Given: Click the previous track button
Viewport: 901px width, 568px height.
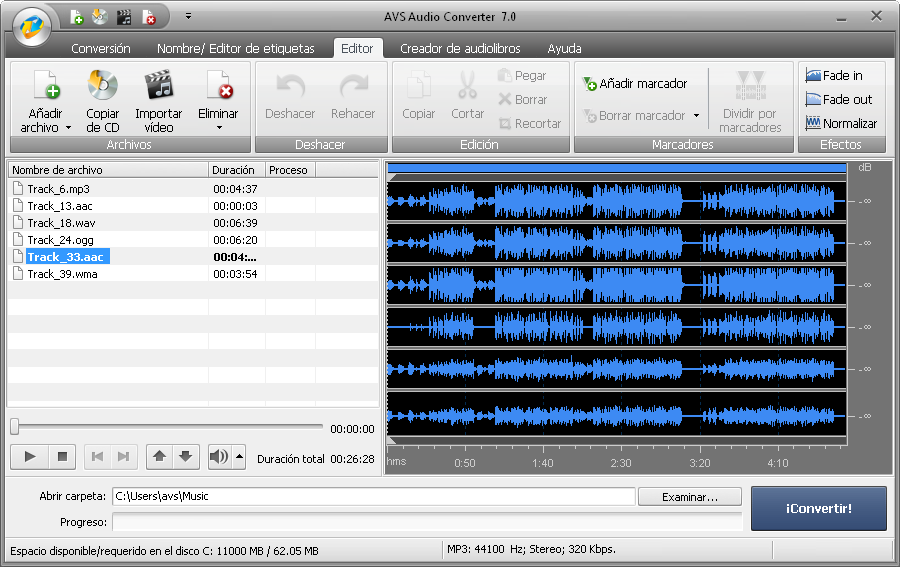Looking at the screenshot, I should (x=98, y=456).
